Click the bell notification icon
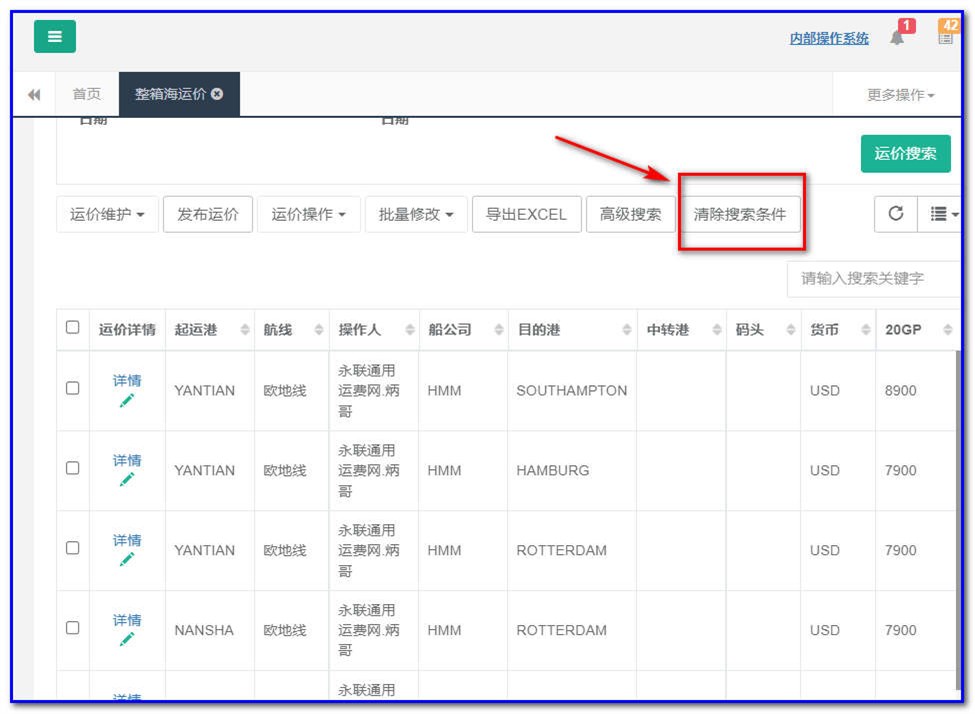 pos(896,36)
